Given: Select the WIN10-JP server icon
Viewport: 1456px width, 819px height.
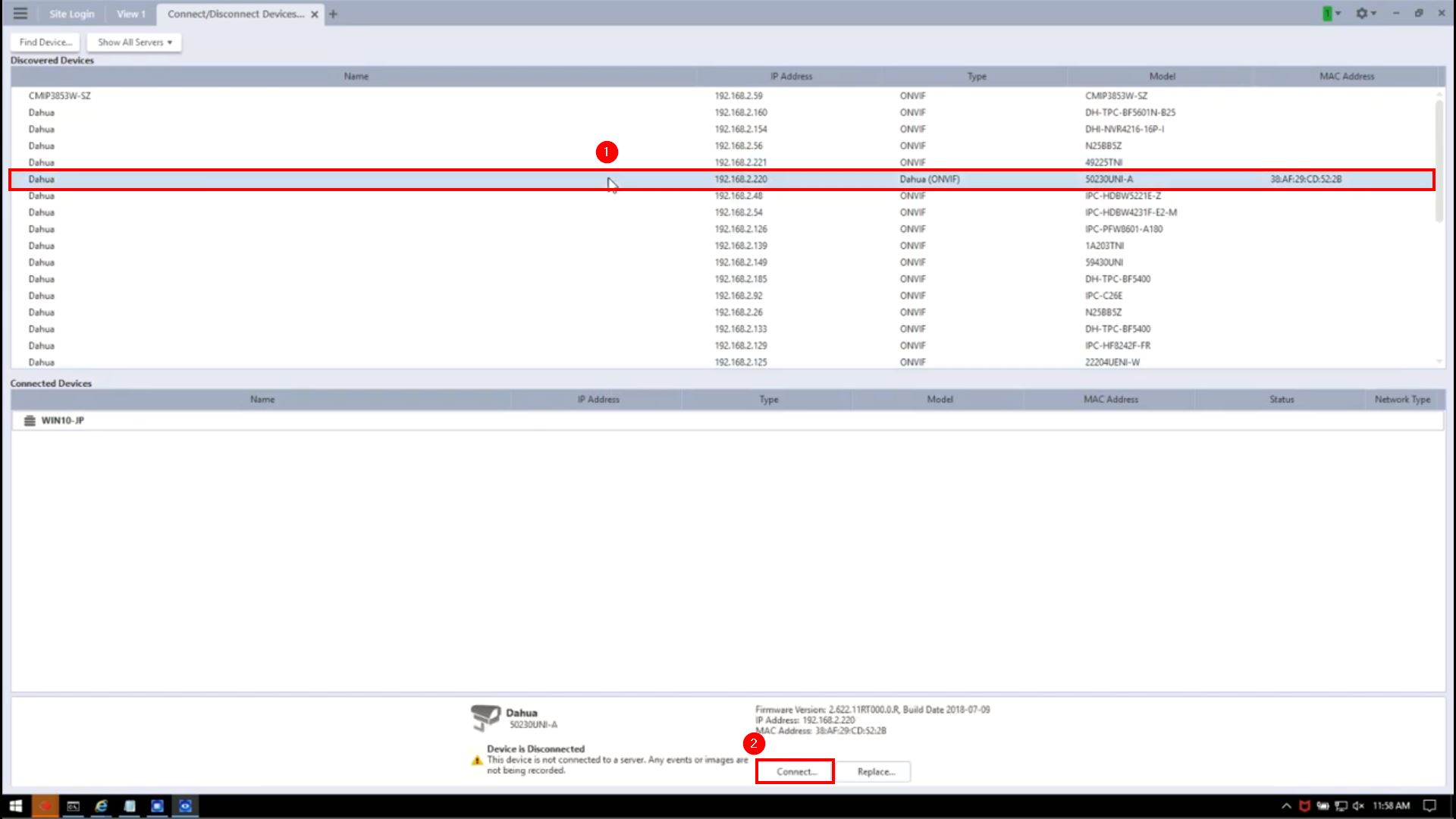Looking at the screenshot, I should 30,421.
